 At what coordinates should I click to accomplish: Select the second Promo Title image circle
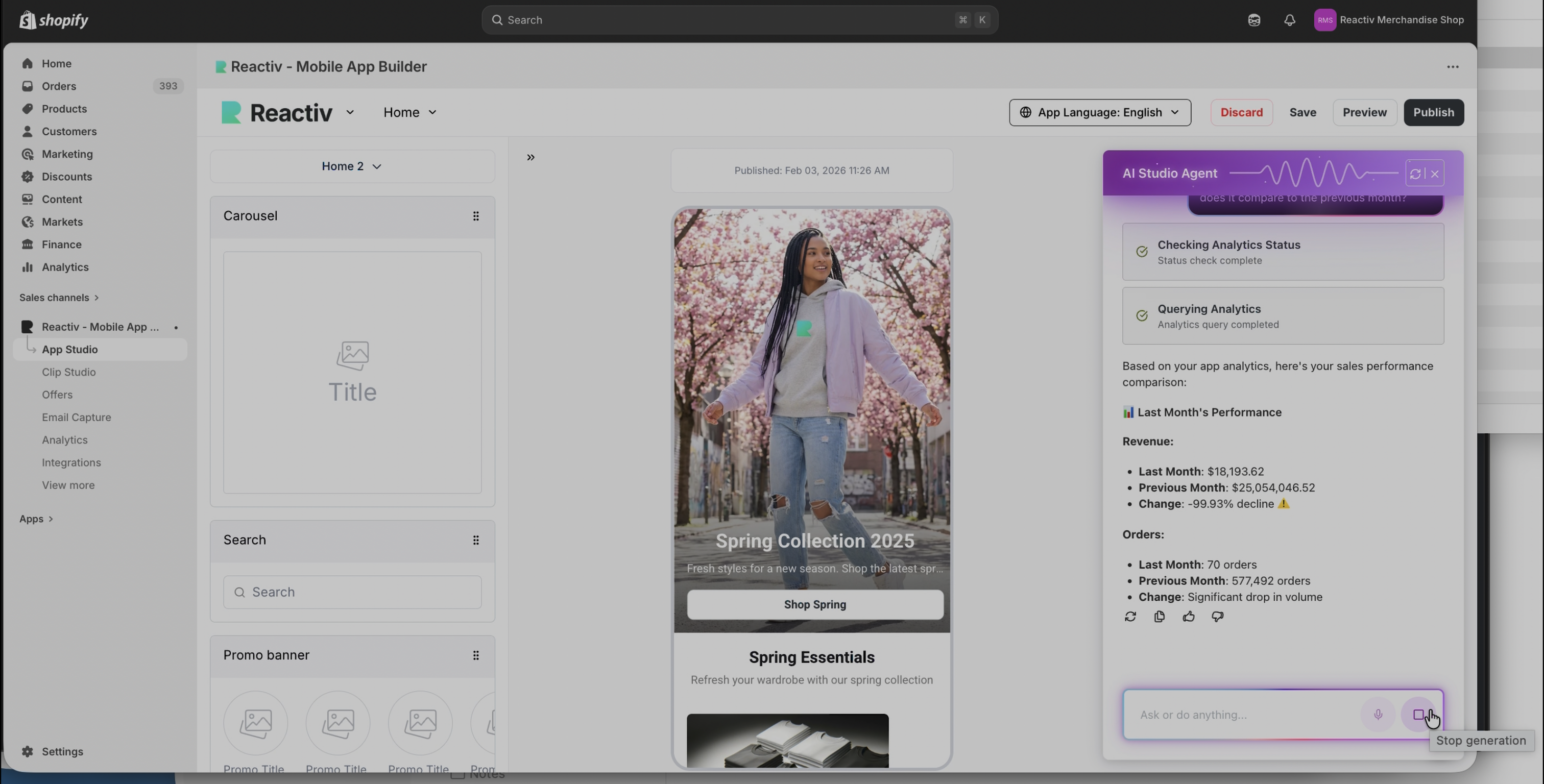coord(338,723)
